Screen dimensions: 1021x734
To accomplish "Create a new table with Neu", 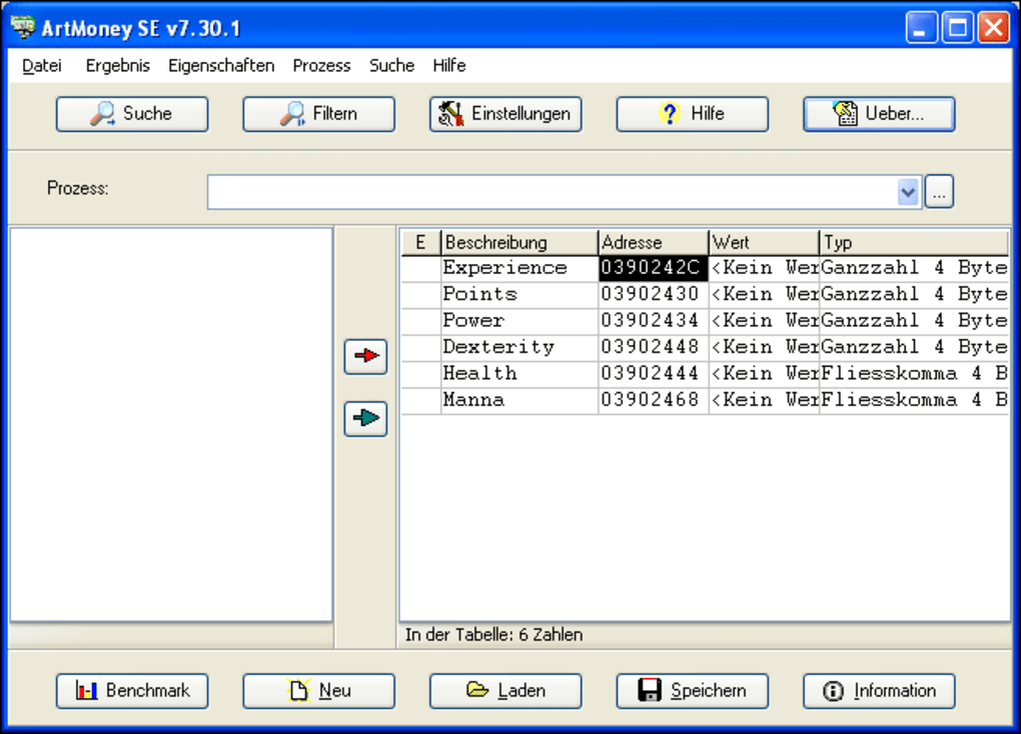I will (318, 690).
